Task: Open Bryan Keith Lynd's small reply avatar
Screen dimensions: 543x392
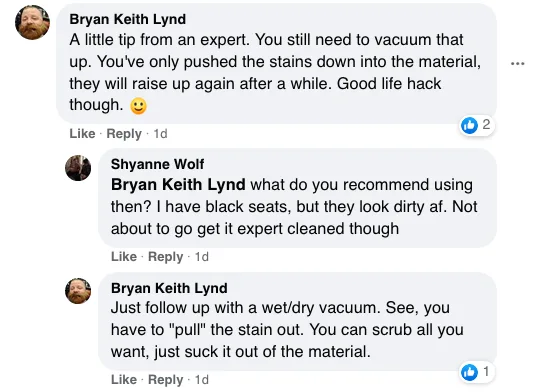Action: click(78, 291)
